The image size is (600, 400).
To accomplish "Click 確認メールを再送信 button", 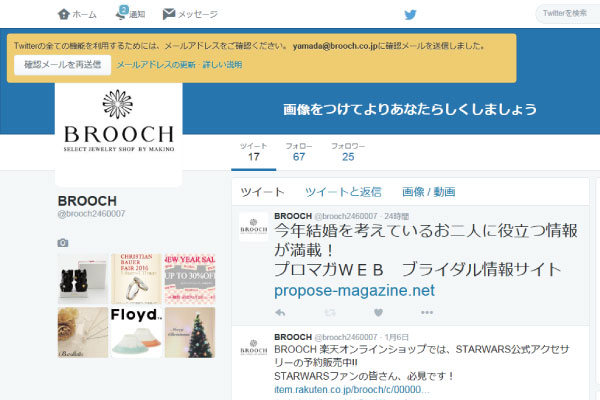I will click(x=62, y=65).
